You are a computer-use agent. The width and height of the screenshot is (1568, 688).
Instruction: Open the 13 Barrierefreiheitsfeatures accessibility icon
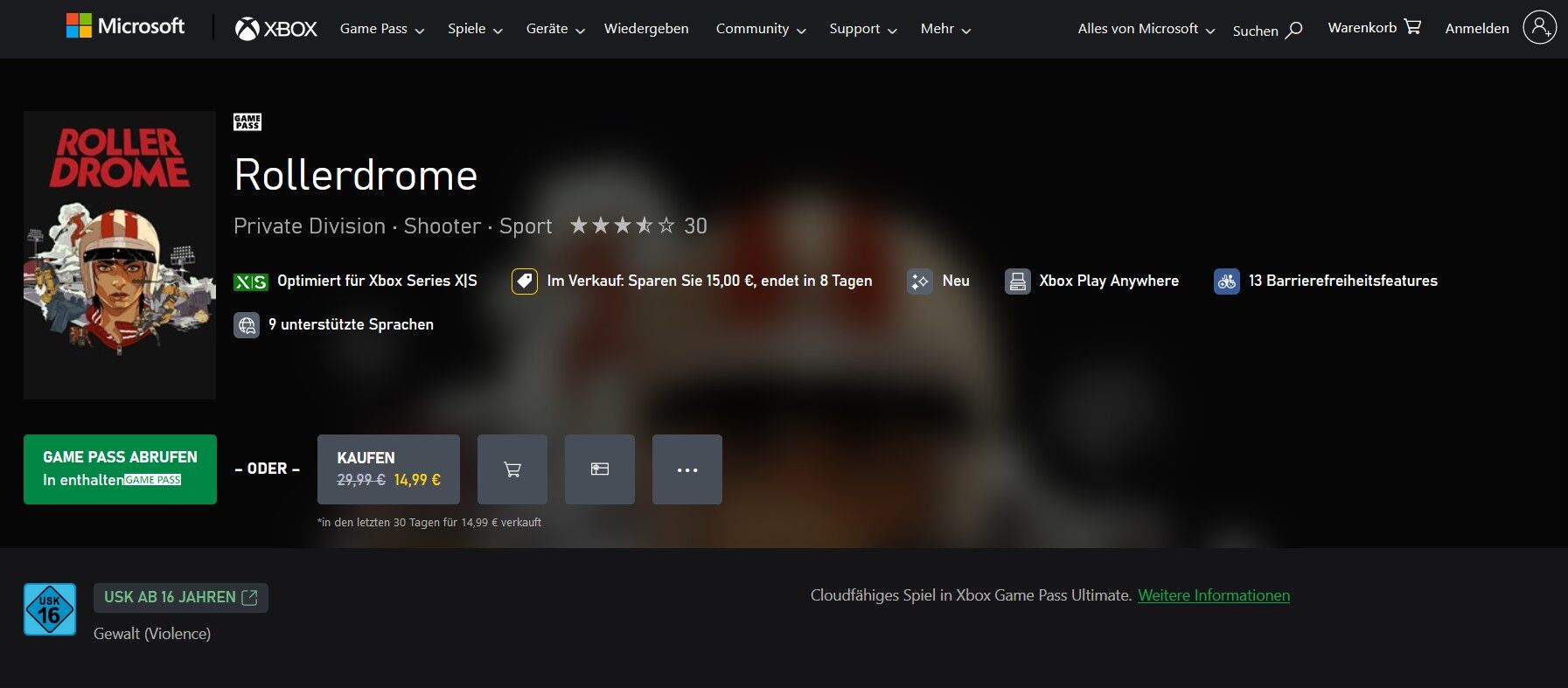pos(1227,281)
